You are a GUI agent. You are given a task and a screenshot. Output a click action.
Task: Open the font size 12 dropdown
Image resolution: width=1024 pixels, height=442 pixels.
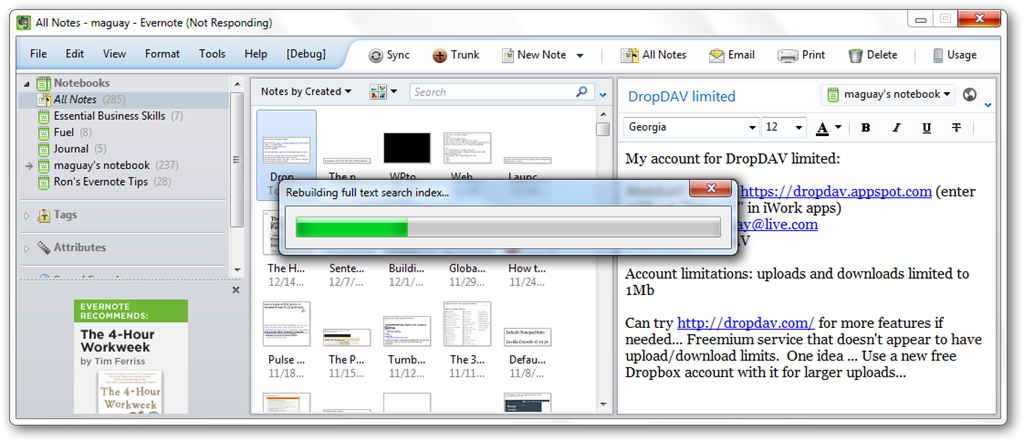(784, 127)
